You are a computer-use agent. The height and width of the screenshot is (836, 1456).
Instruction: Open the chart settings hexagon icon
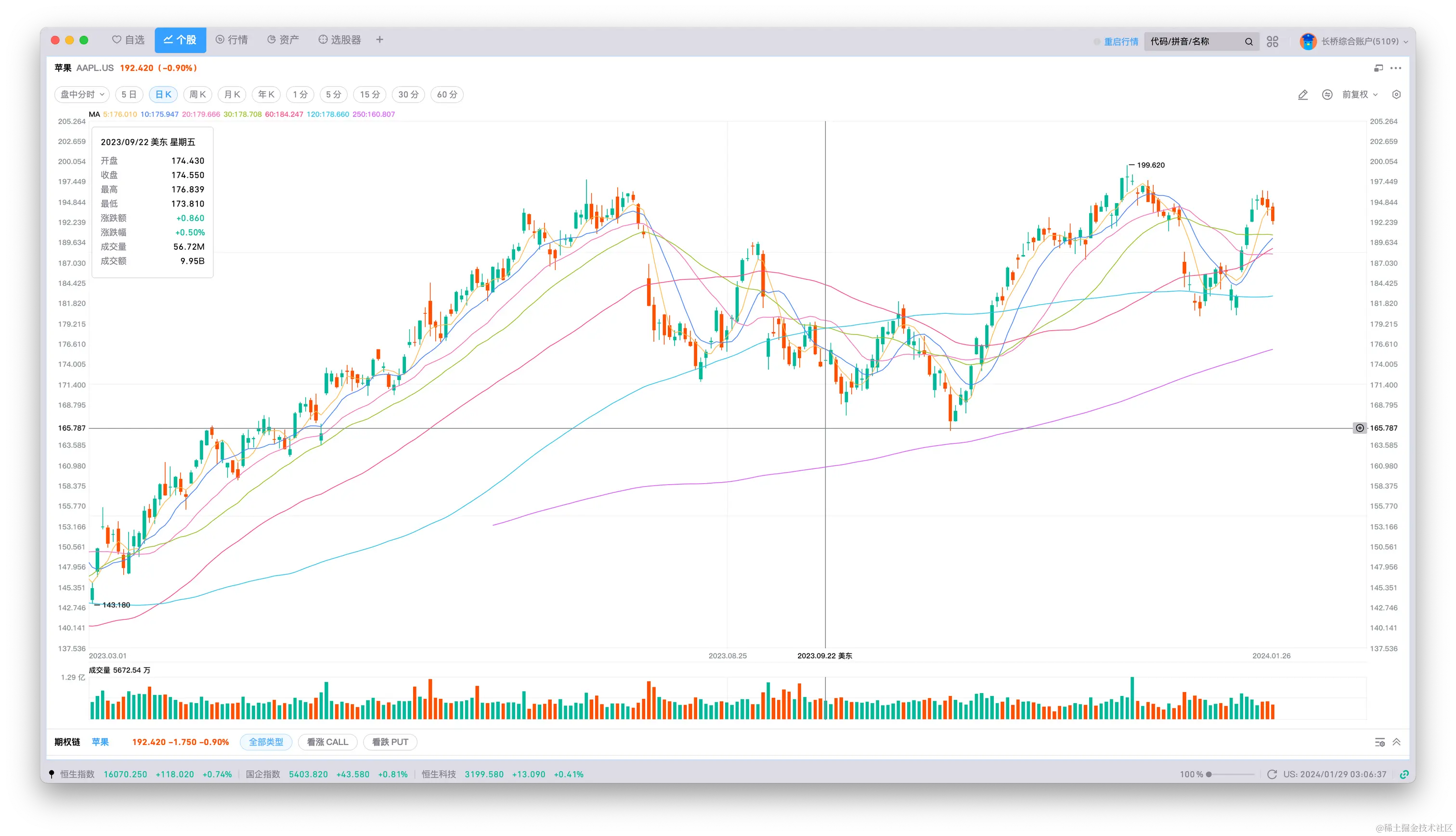click(1396, 95)
